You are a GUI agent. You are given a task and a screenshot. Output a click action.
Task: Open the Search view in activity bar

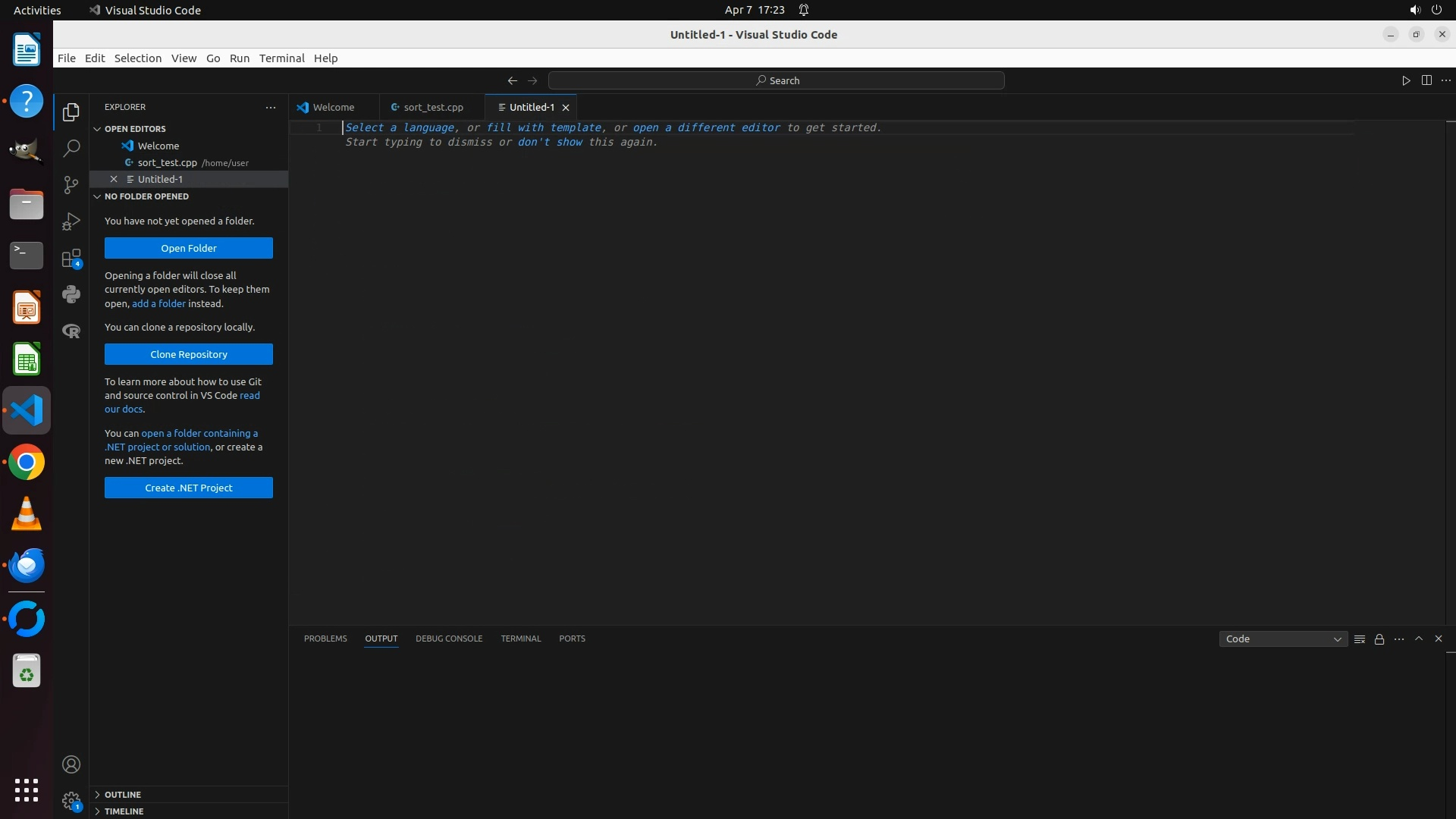pos(71,149)
